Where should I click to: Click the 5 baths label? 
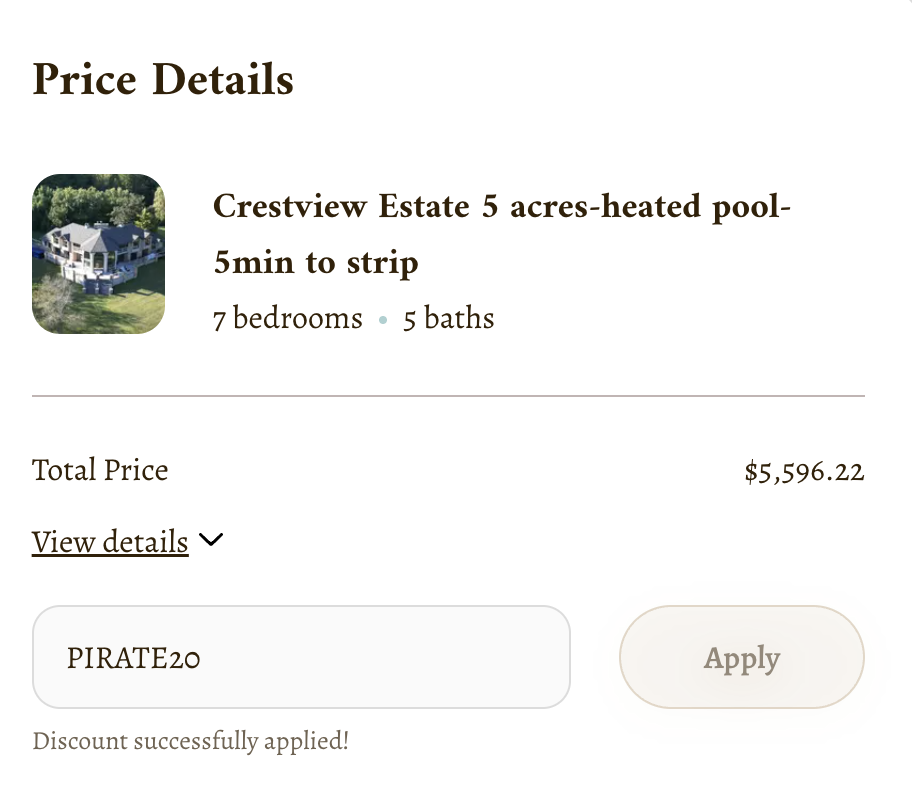[449, 319]
